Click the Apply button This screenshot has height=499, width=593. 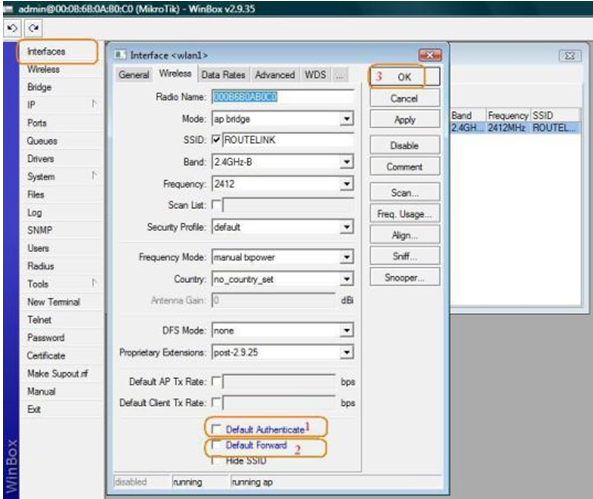pos(404,120)
